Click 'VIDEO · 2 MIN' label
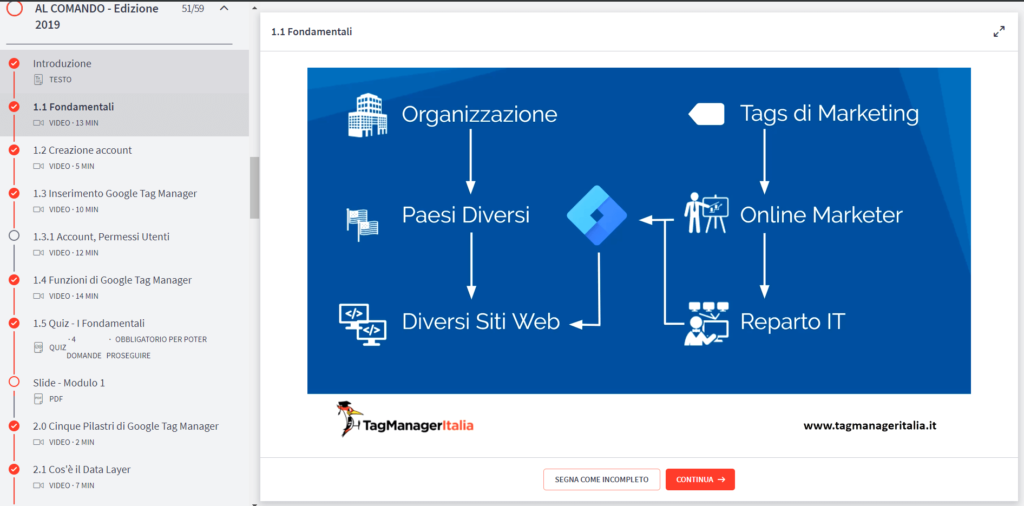Image resolution: width=1024 pixels, height=506 pixels. (x=72, y=442)
